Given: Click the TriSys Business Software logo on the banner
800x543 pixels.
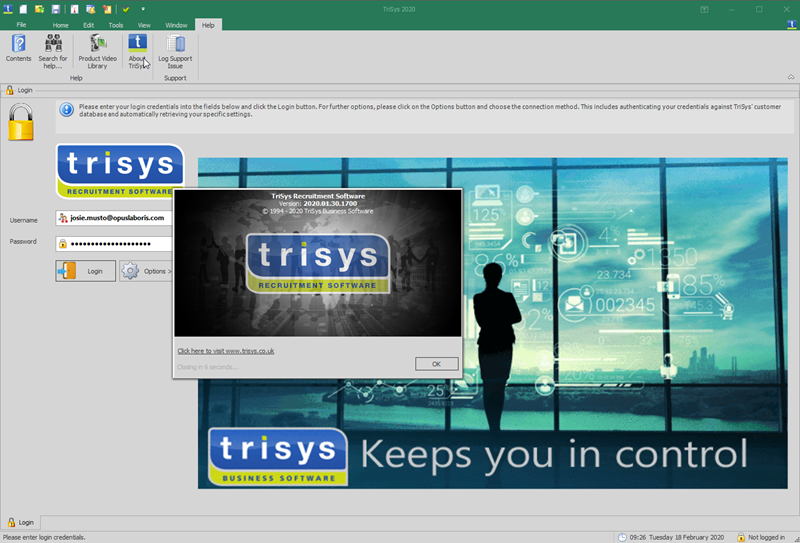Looking at the screenshot, I should [x=278, y=457].
